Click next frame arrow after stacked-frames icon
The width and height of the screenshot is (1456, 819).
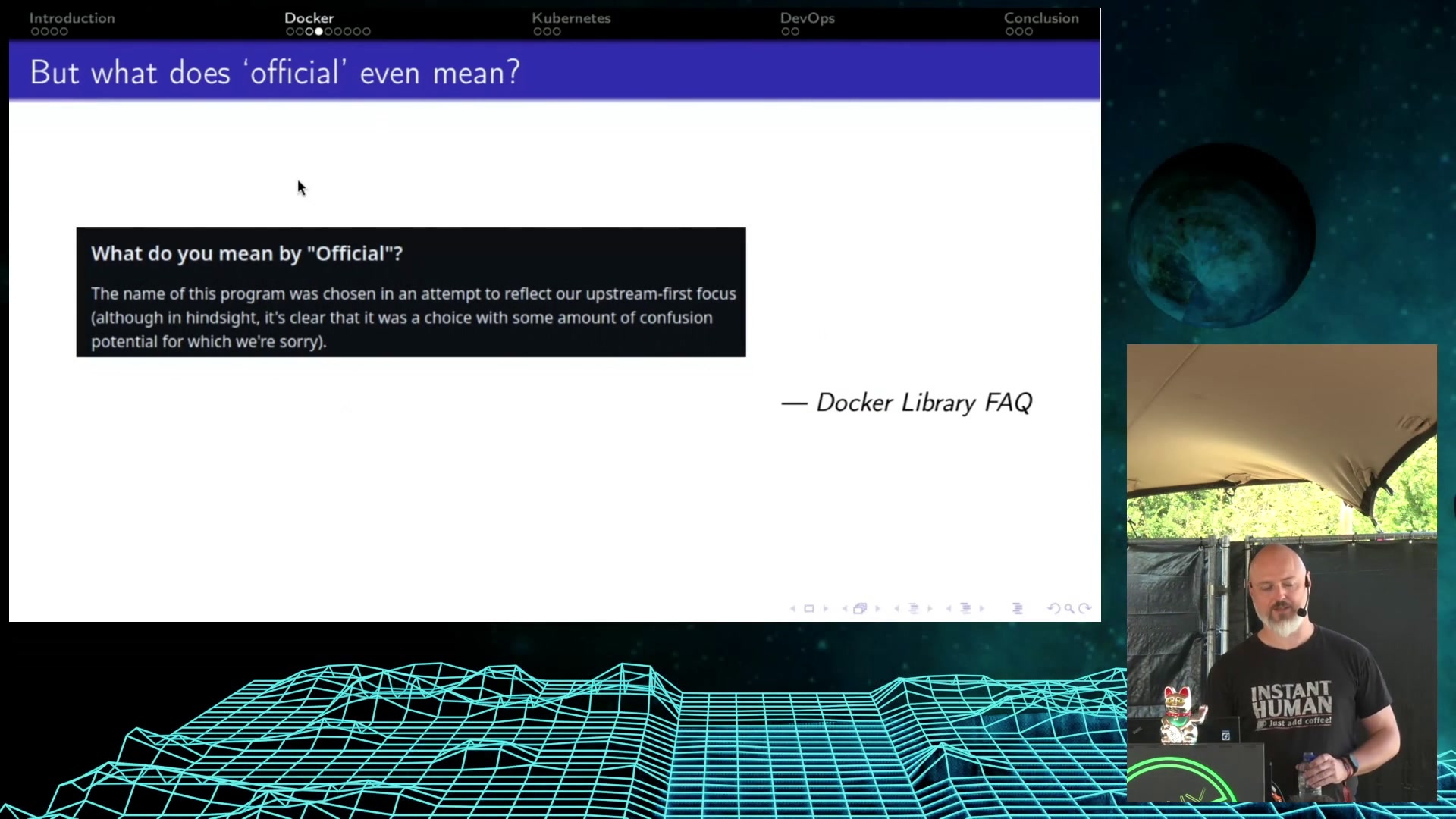click(877, 608)
